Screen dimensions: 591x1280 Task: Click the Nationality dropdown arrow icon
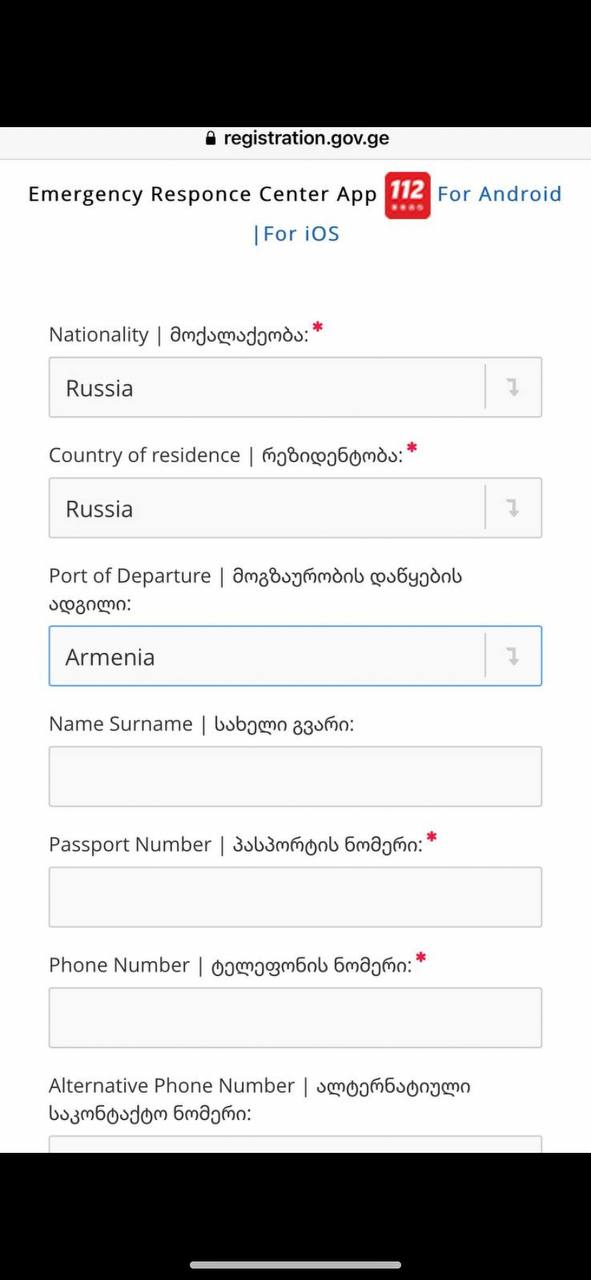click(513, 388)
